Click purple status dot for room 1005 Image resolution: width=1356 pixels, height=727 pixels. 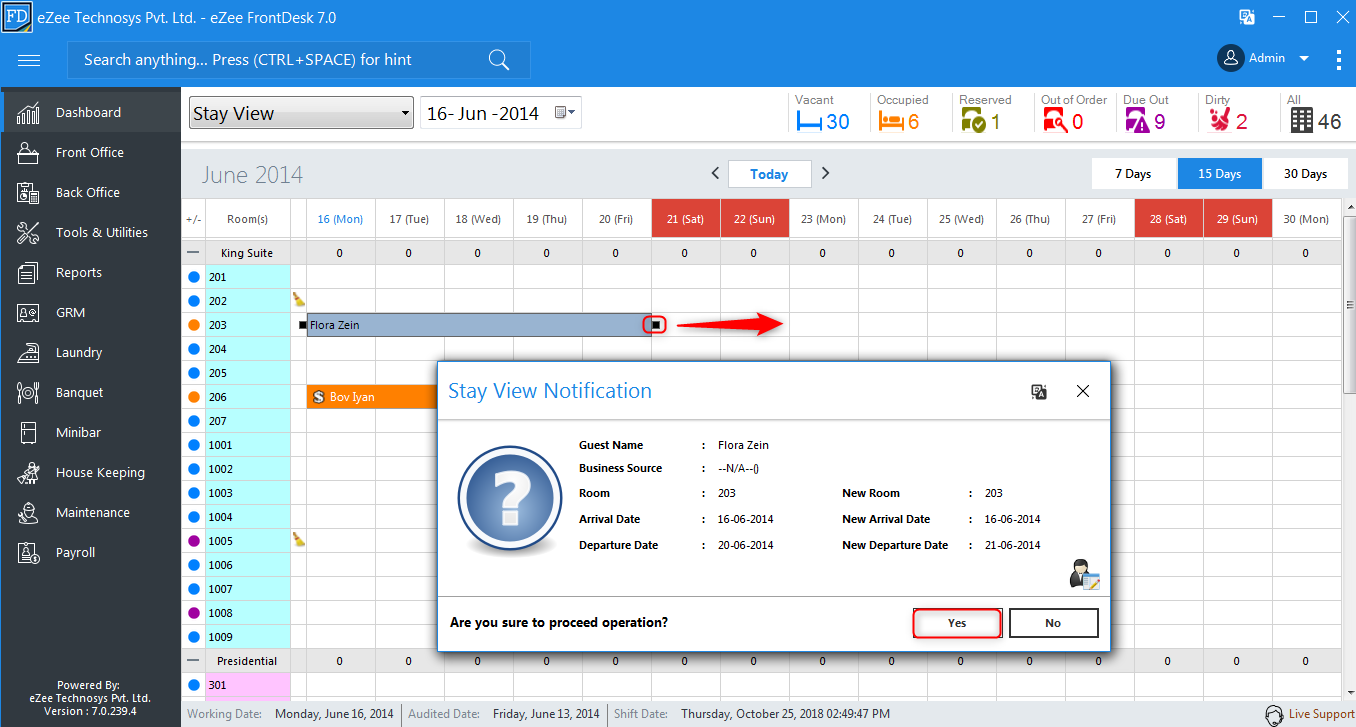193,541
